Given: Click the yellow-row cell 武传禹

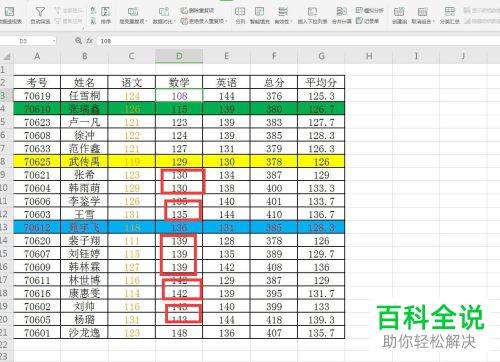Looking at the screenshot, I should (x=84, y=162).
